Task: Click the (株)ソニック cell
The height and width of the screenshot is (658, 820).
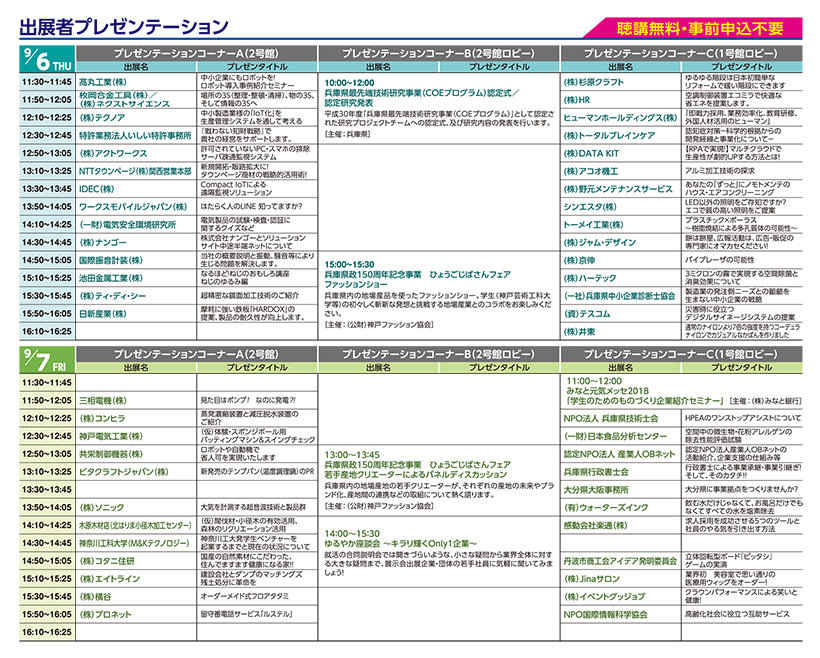Action: (101, 507)
